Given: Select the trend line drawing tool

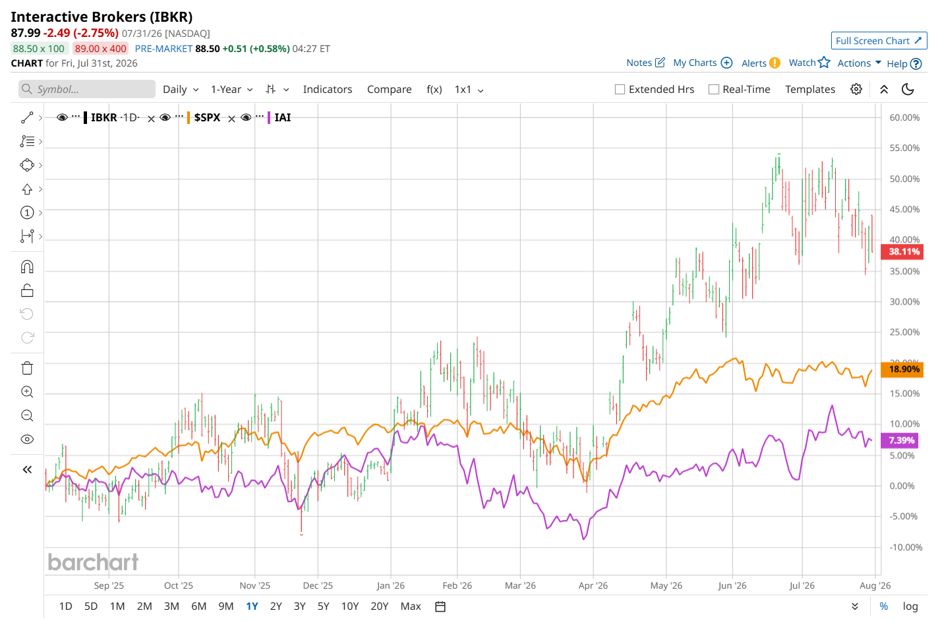Looking at the screenshot, I should (27, 117).
